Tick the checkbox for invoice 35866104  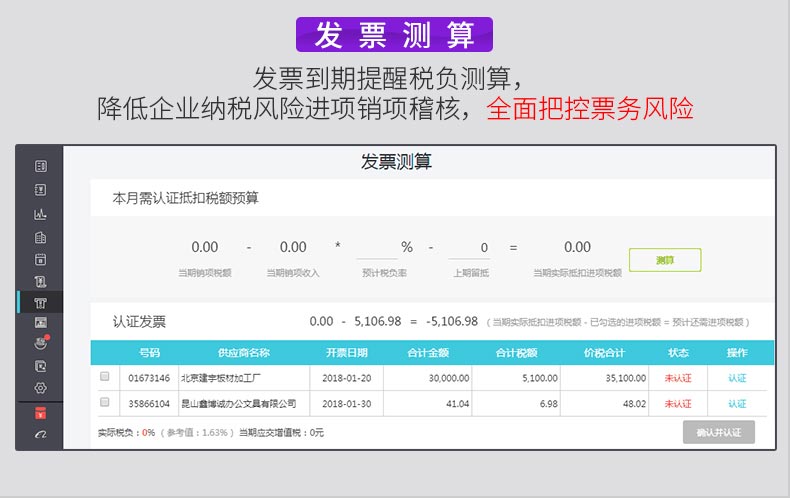pyautogui.click(x=105, y=402)
